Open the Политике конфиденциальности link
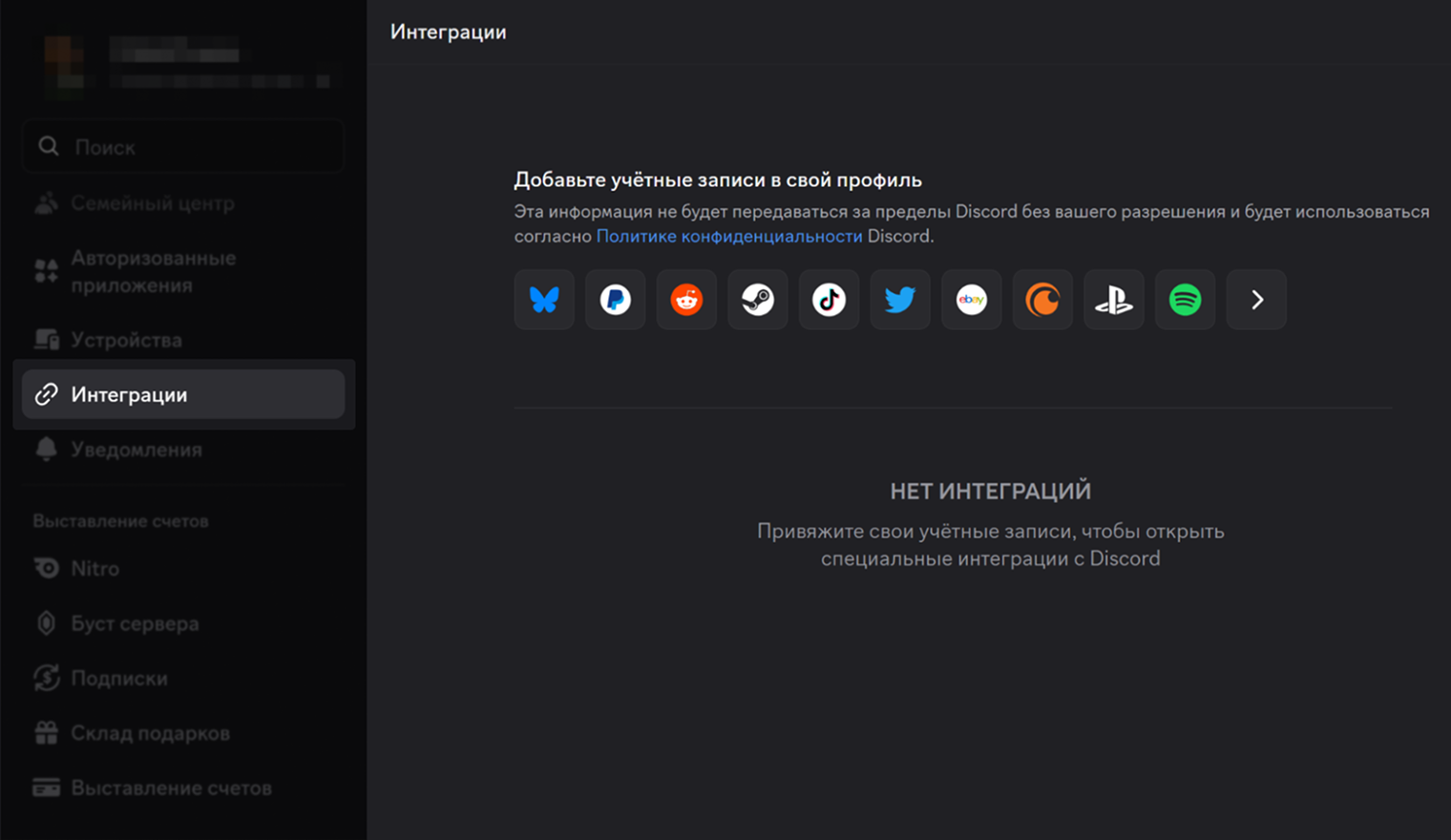The width and height of the screenshot is (1451, 840). click(729, 236)
